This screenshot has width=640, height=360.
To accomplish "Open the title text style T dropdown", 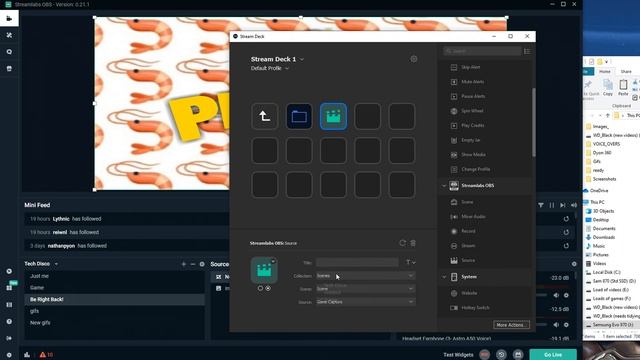I will (x=410, y=262).
